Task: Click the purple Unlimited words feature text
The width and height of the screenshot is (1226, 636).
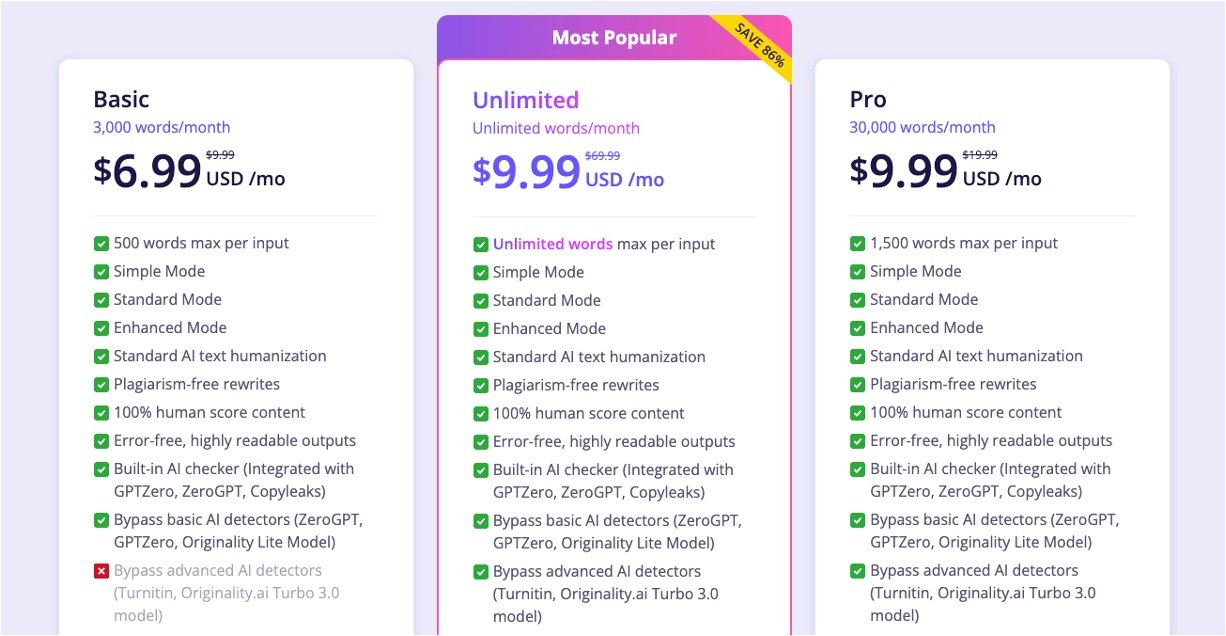Action: point(552,244)
